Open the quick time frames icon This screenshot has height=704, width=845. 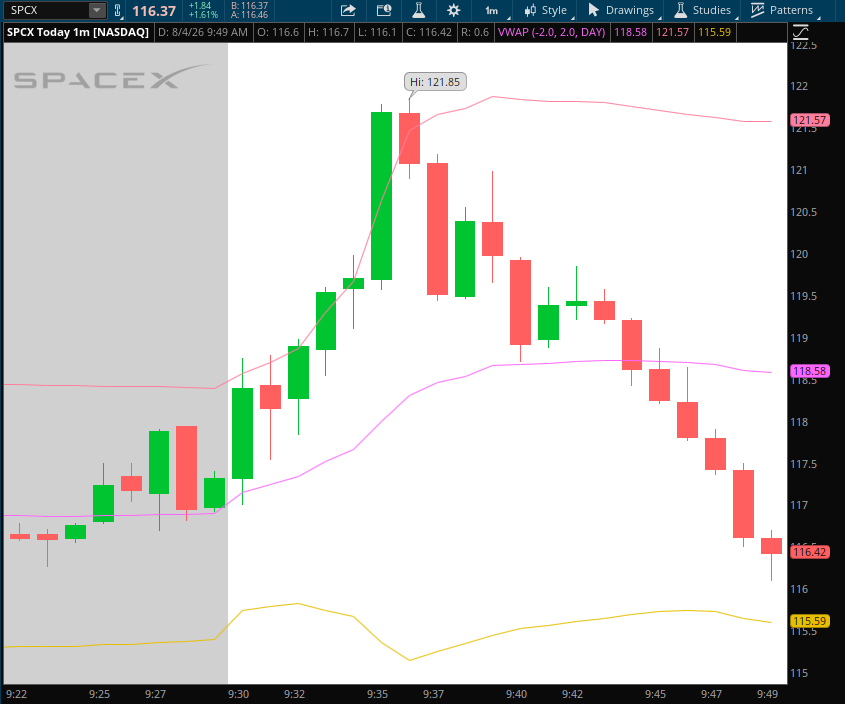tap(384, 10)
